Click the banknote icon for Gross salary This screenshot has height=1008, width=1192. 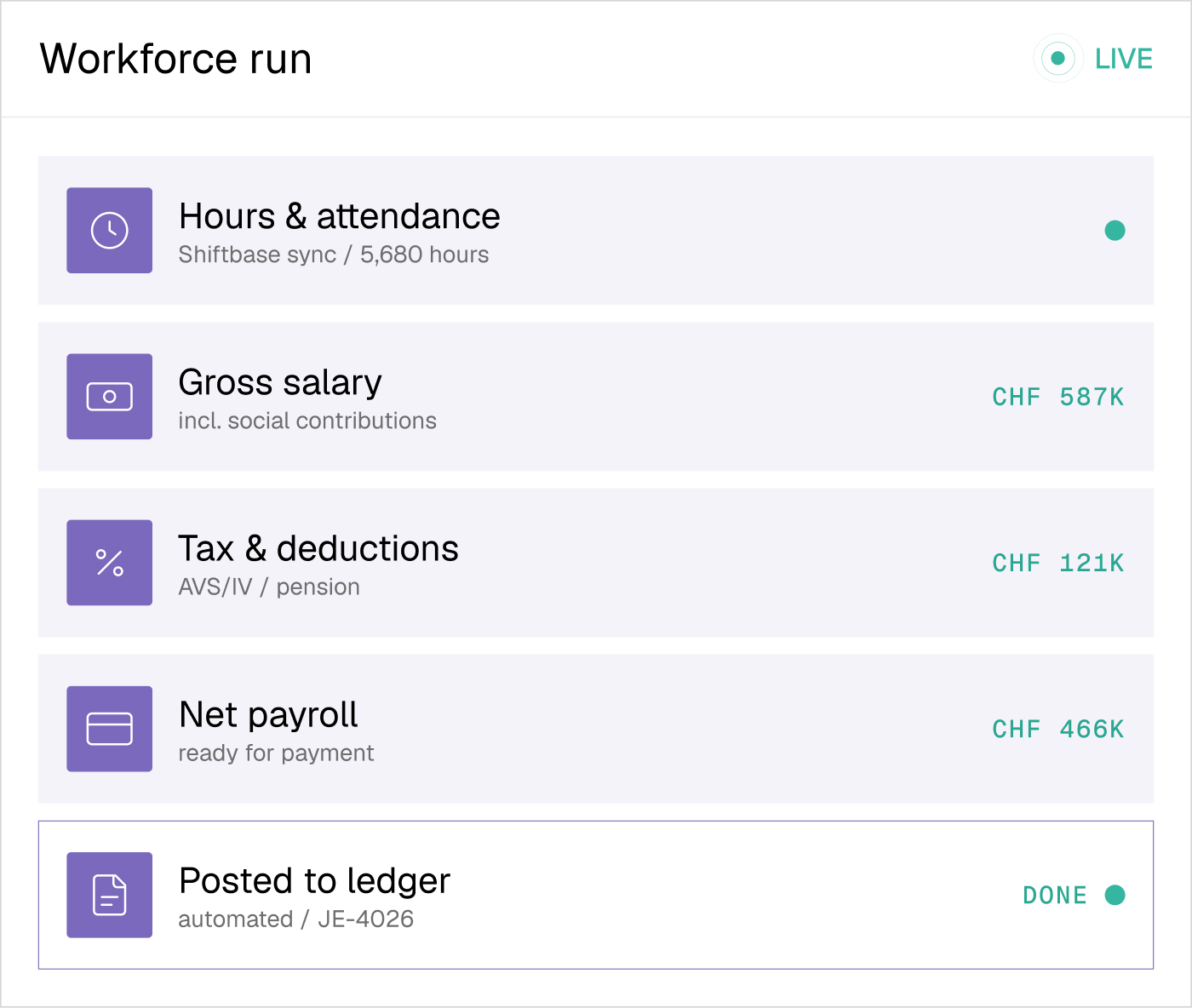click(x=110, y=397)
